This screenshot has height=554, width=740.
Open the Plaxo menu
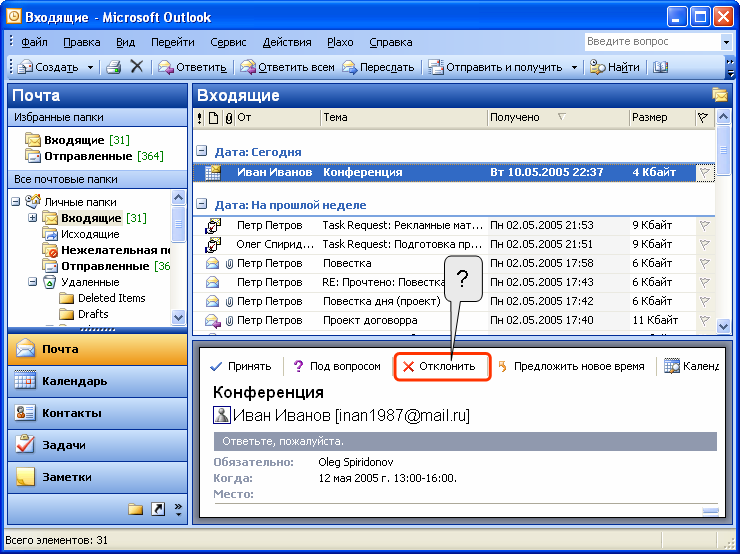coord(340,42)
